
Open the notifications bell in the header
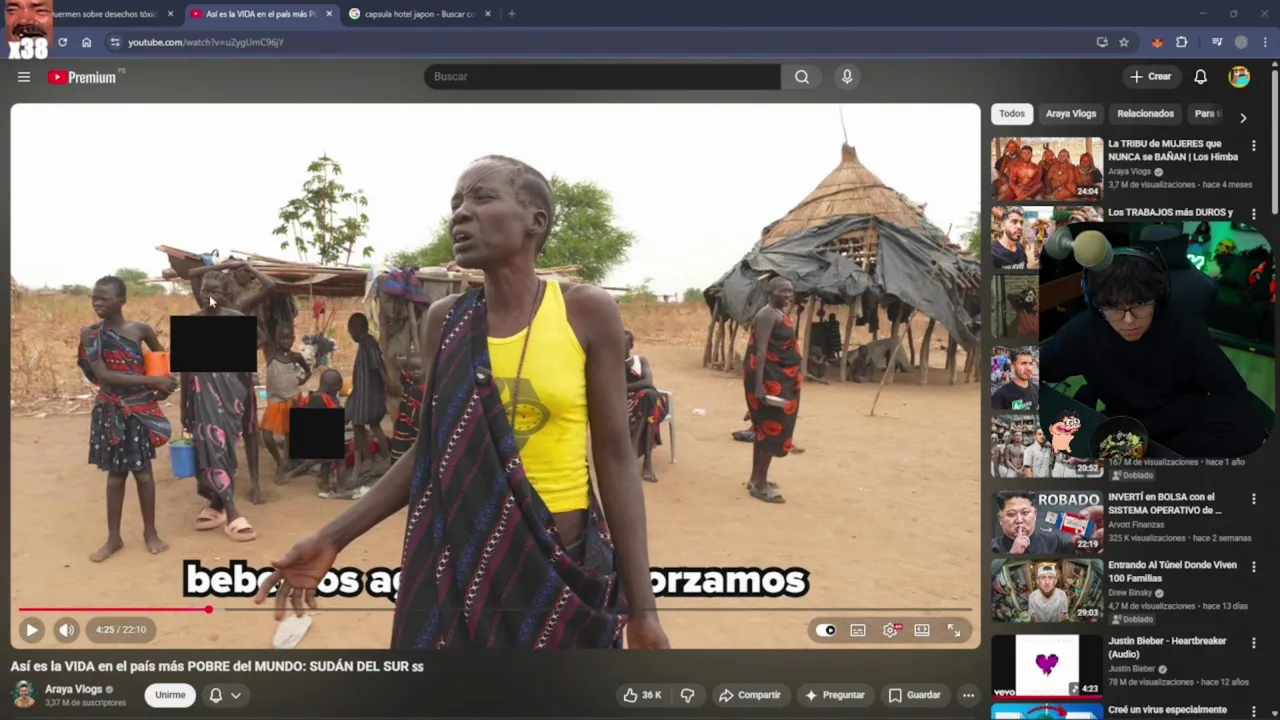click(1200, 77)
